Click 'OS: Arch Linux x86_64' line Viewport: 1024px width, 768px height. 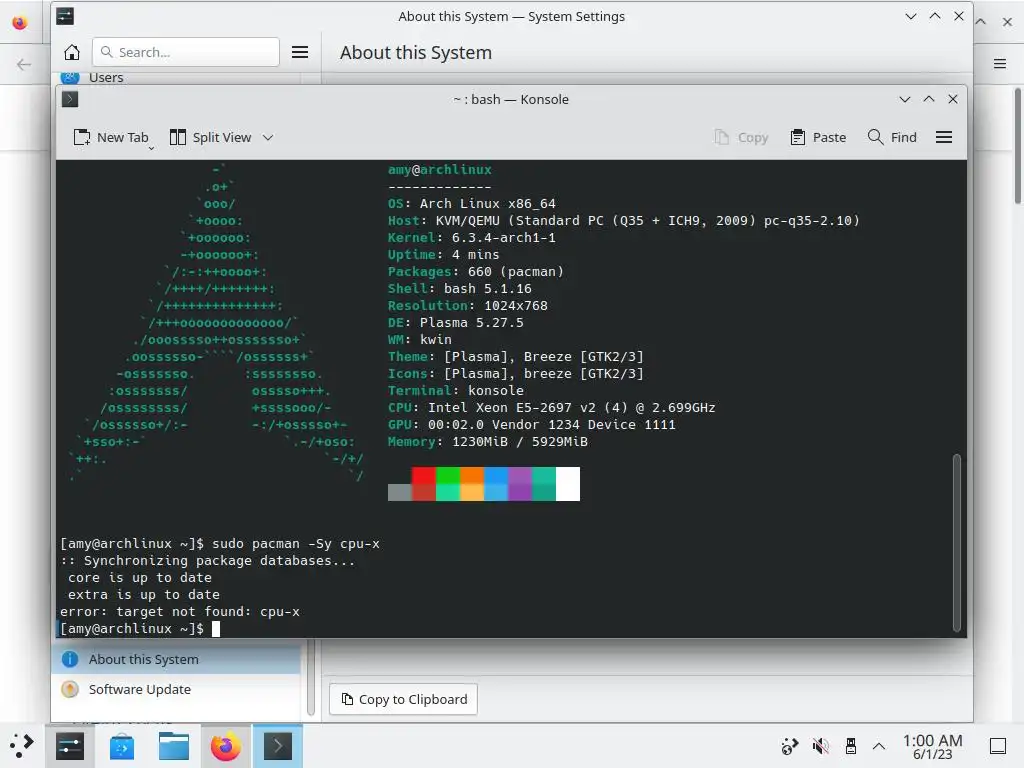[x=472, y=204]
